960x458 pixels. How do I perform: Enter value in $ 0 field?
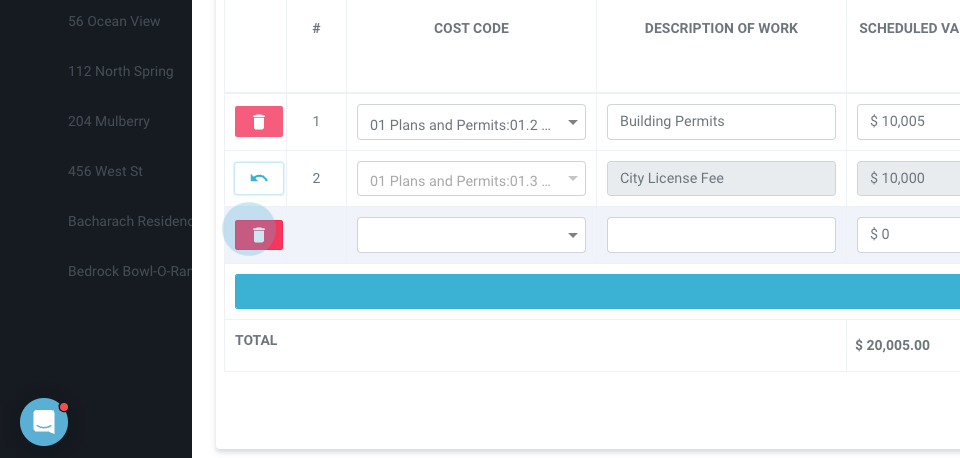click(908, 235)
